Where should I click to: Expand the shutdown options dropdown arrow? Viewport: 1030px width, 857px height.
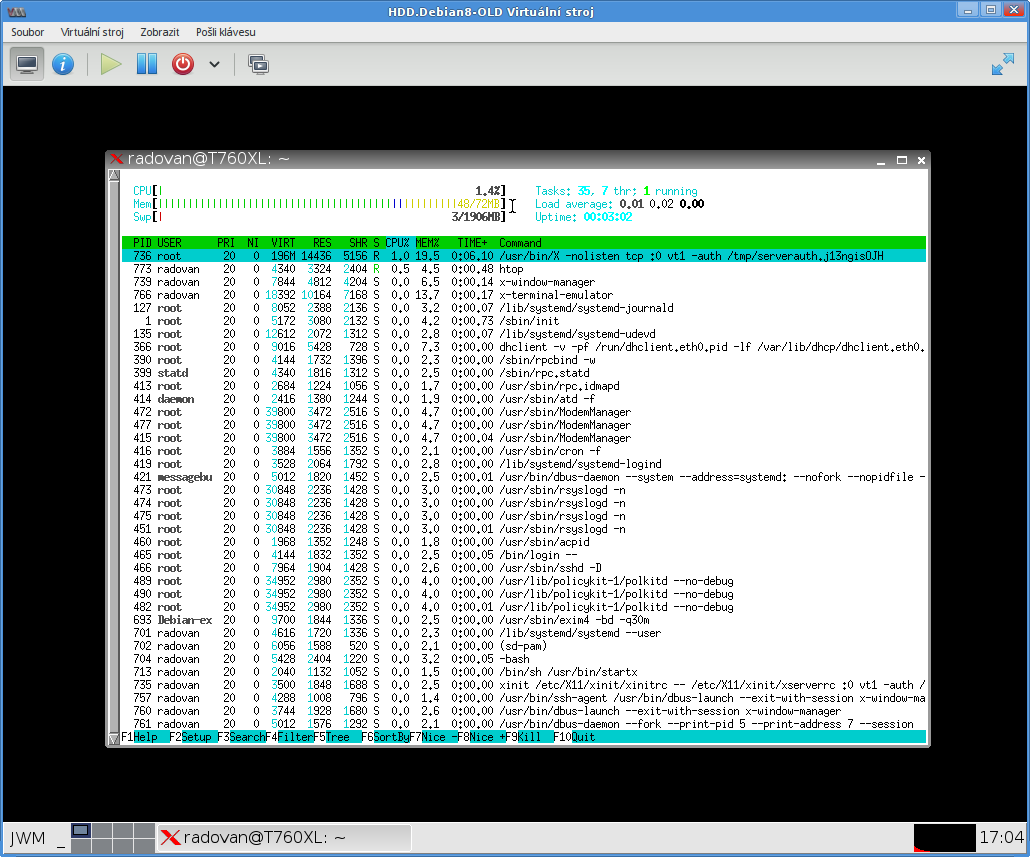(214, 64)
